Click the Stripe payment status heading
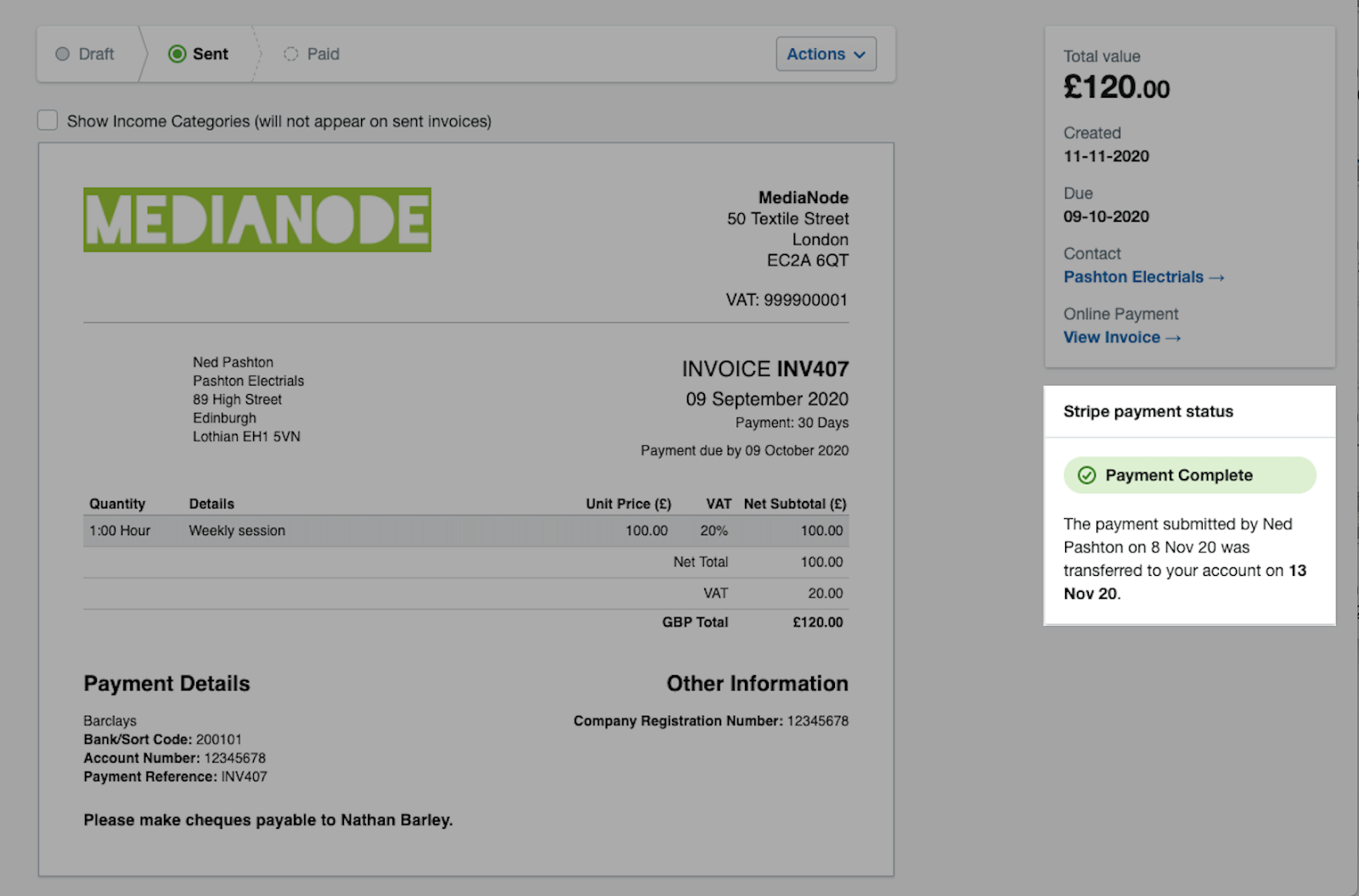Screen dimensions: 1359x896 [x=1148, y=412]
